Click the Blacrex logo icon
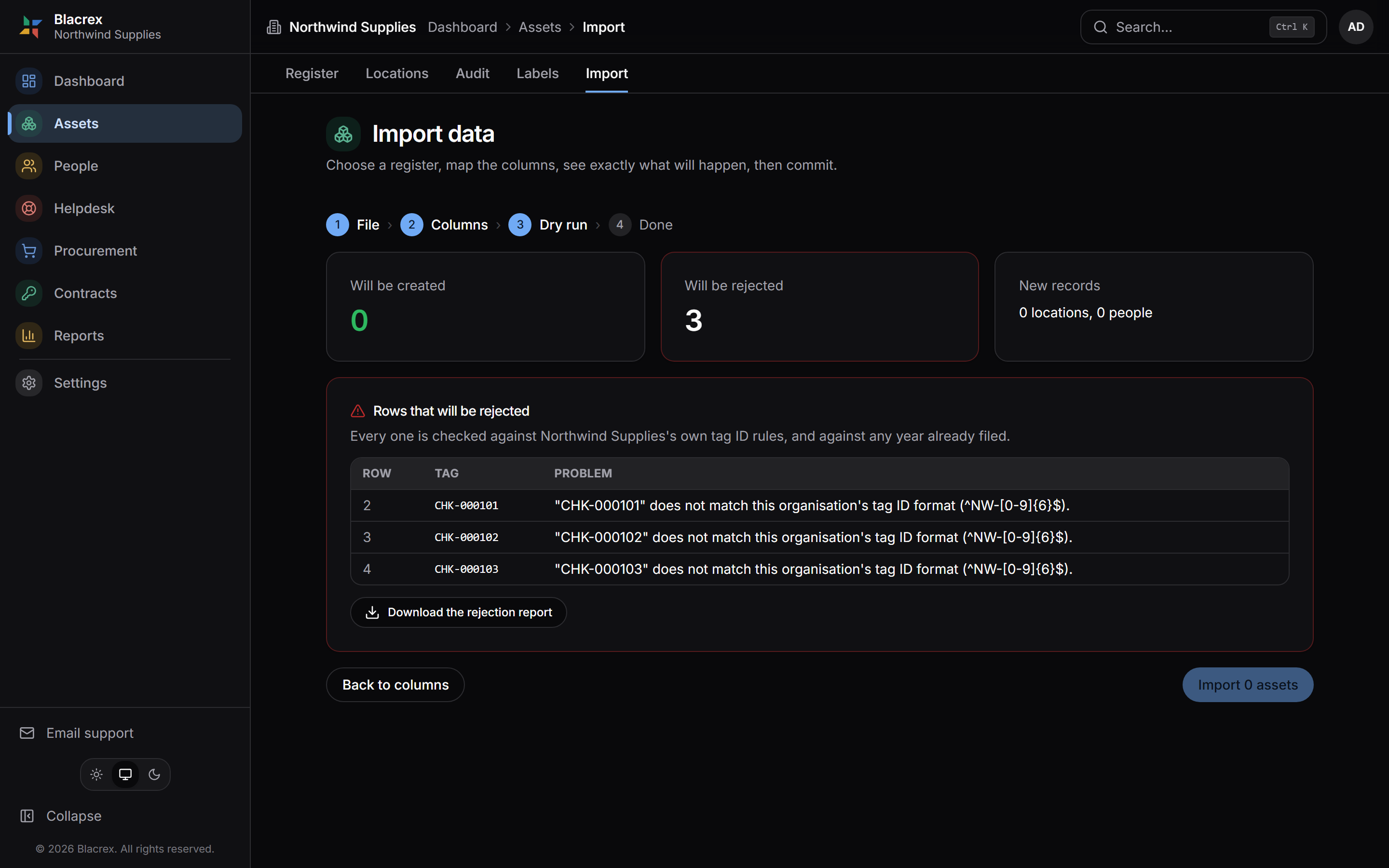The height and width of the screenshot is (868, 1389). point(30,27)
